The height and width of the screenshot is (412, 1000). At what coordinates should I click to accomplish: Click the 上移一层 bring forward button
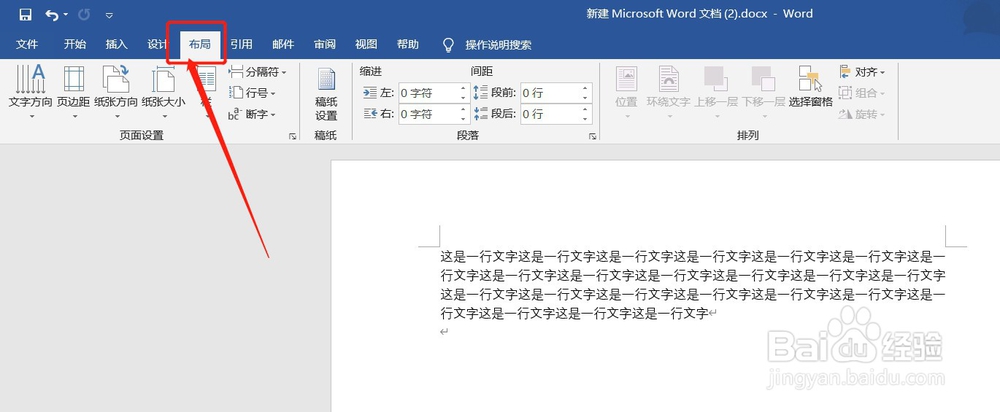tap(716, 92)
